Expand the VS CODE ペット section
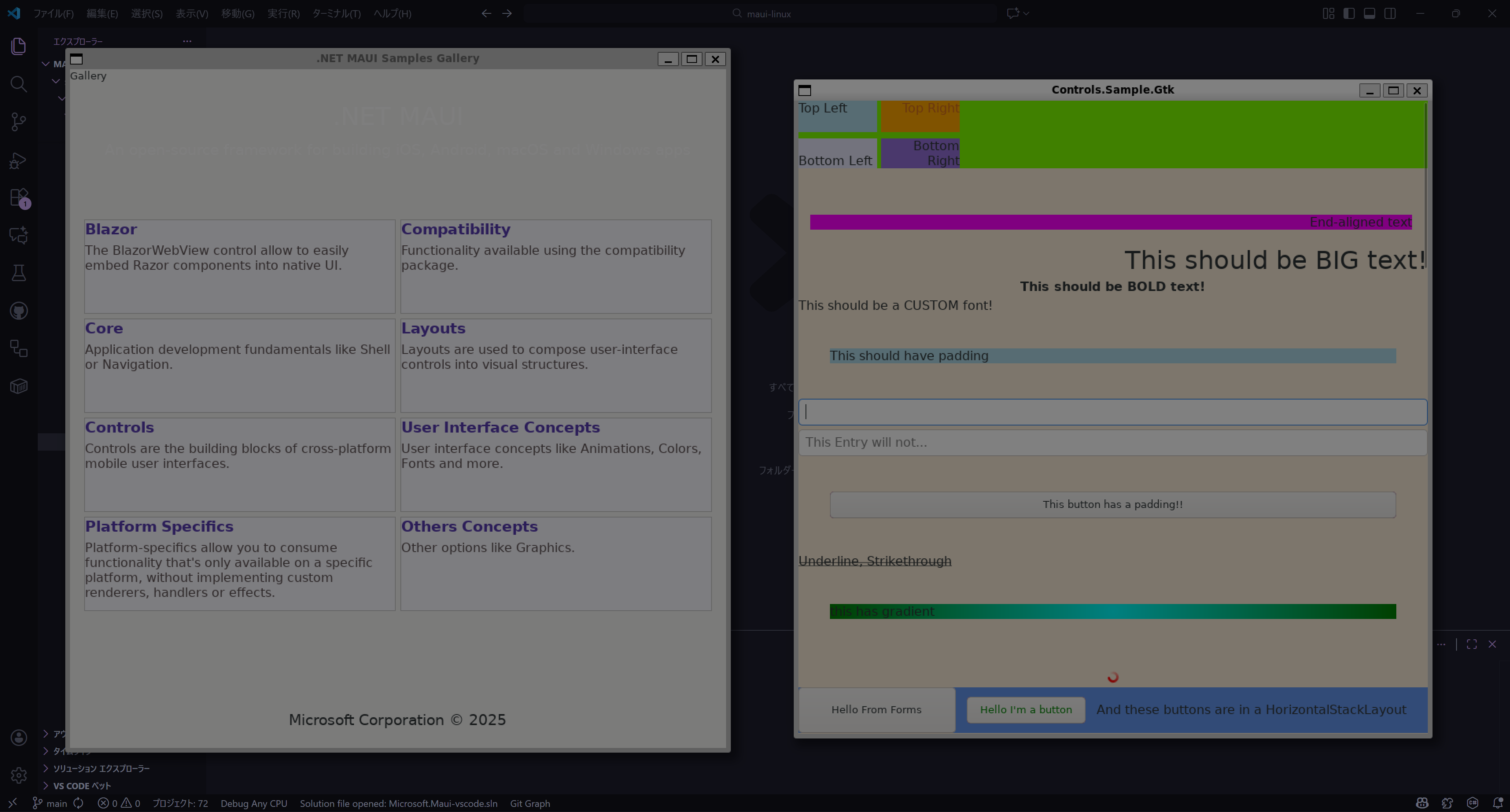Viewport: 1510px width, 812px height. click(81, 786)
